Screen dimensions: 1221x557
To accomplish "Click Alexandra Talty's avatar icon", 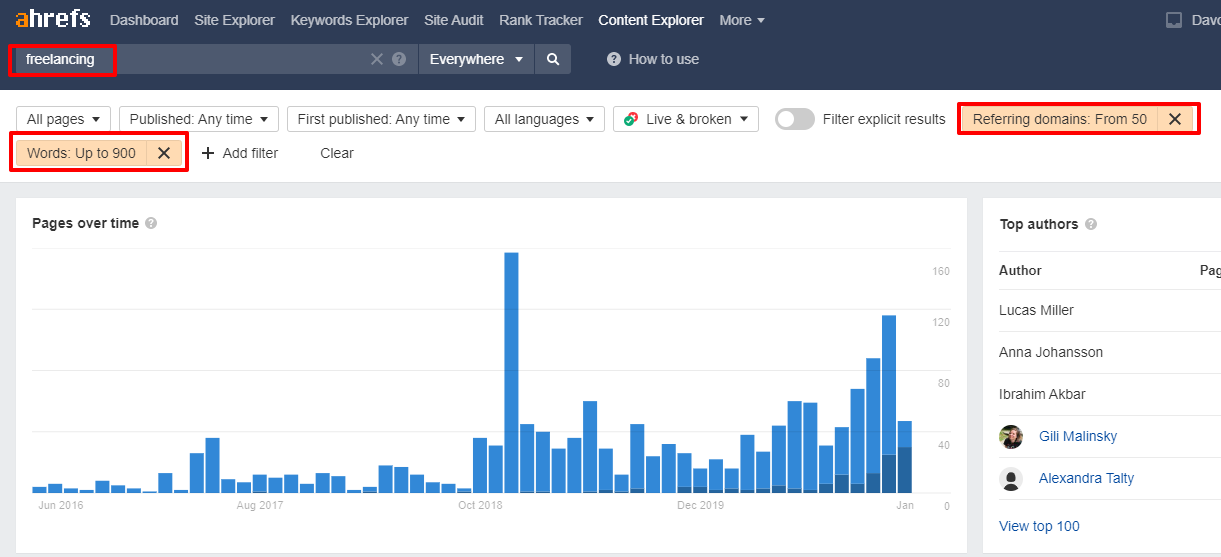I will [x=1011, y=478].
